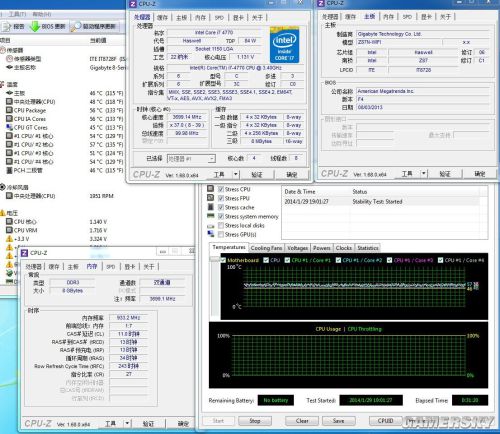This screenshot has width=500, height=434.
Task: Select the CPU fan 2851 RPM row
Action: [x=63, y=196]
